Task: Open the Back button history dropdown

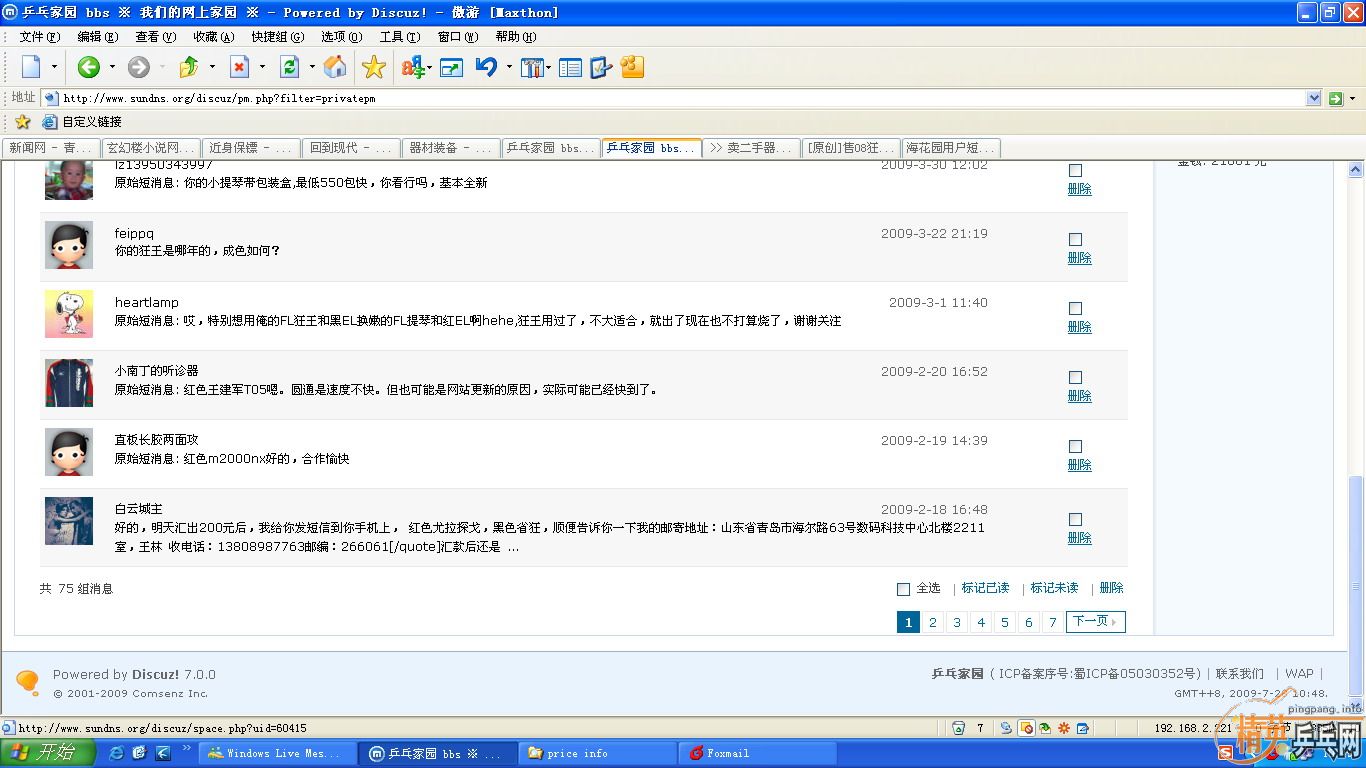Action: 112,67
